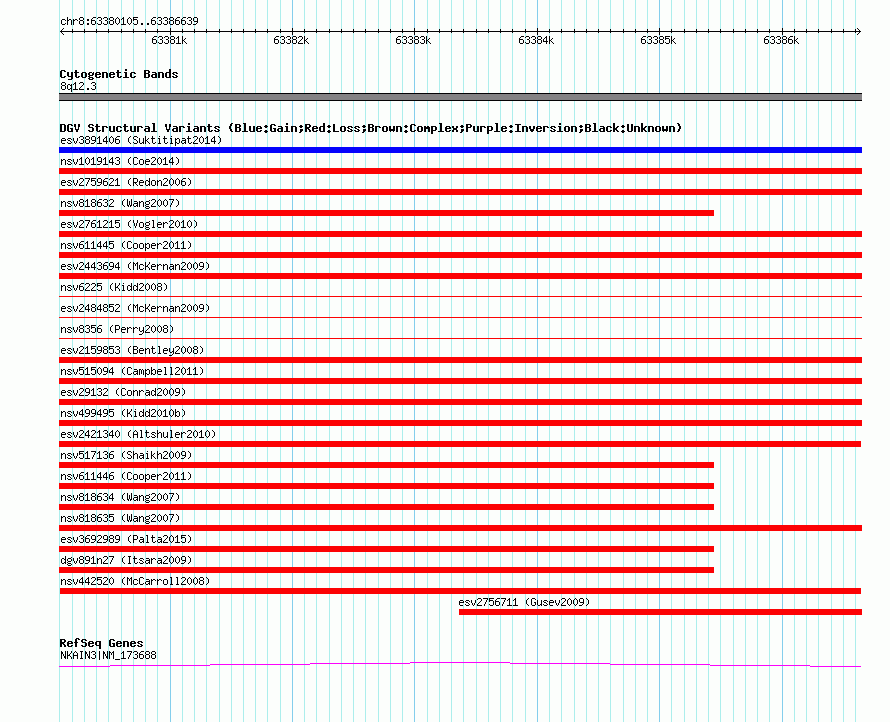
Task: Click the esv3891406 (Suktitipat2014) label
Action: [141, 140]
